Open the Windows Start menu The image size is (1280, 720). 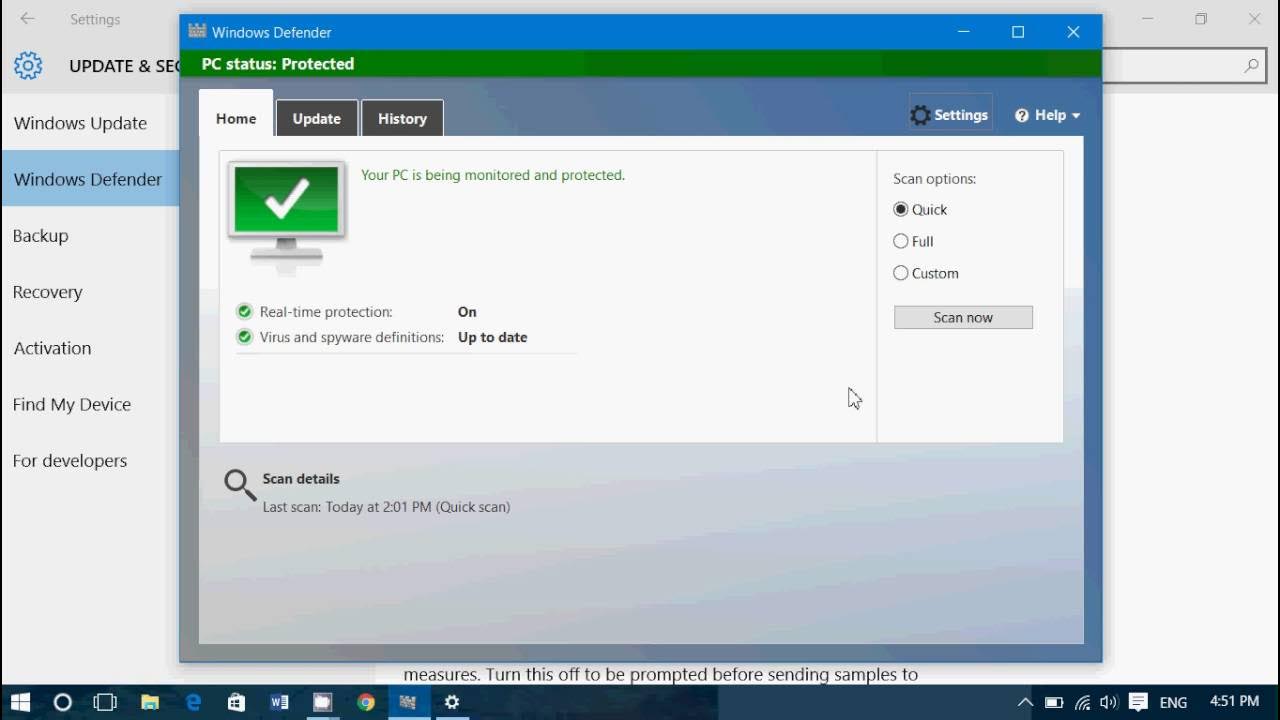point(20,702)
